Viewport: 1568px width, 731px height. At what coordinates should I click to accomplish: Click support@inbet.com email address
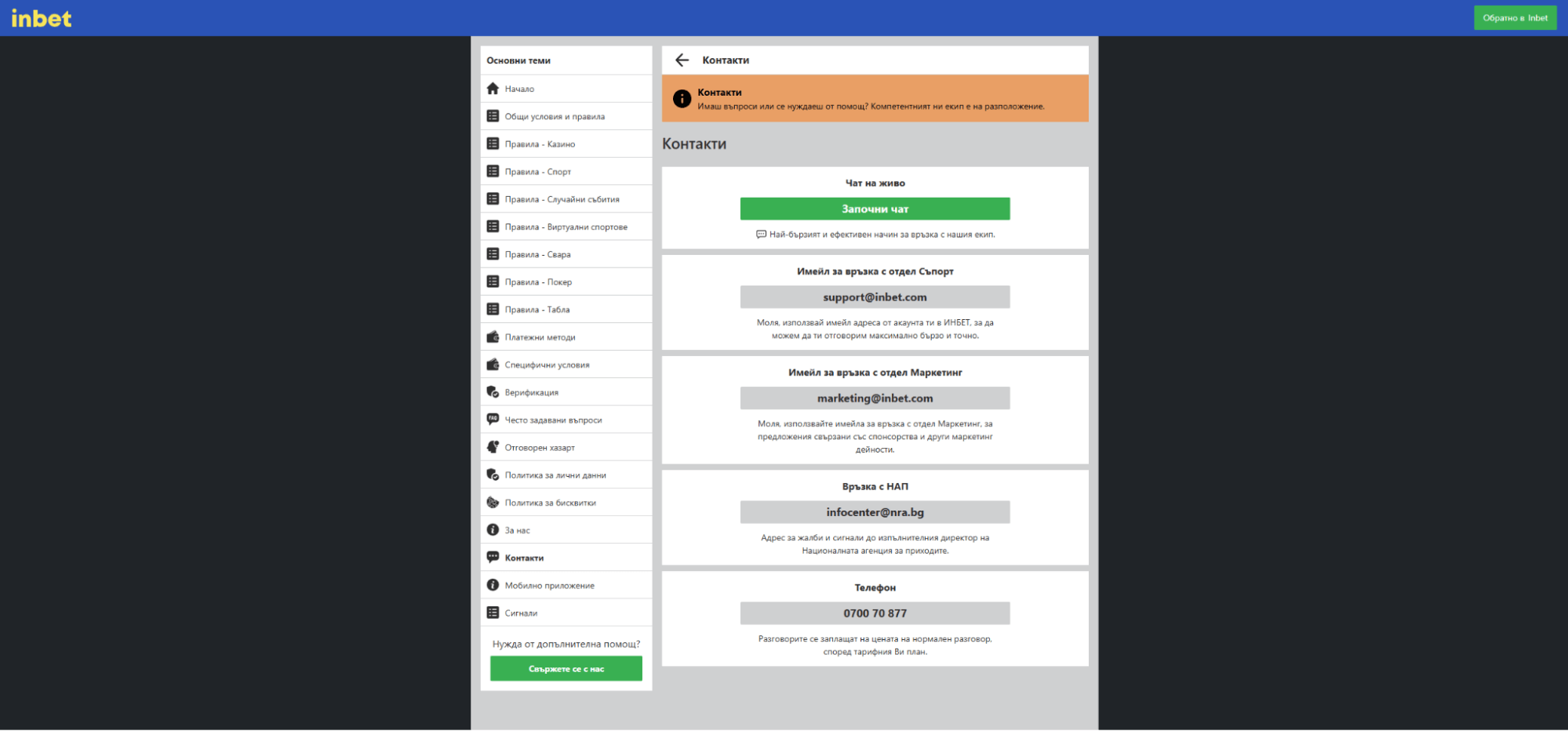coord(875,297)
